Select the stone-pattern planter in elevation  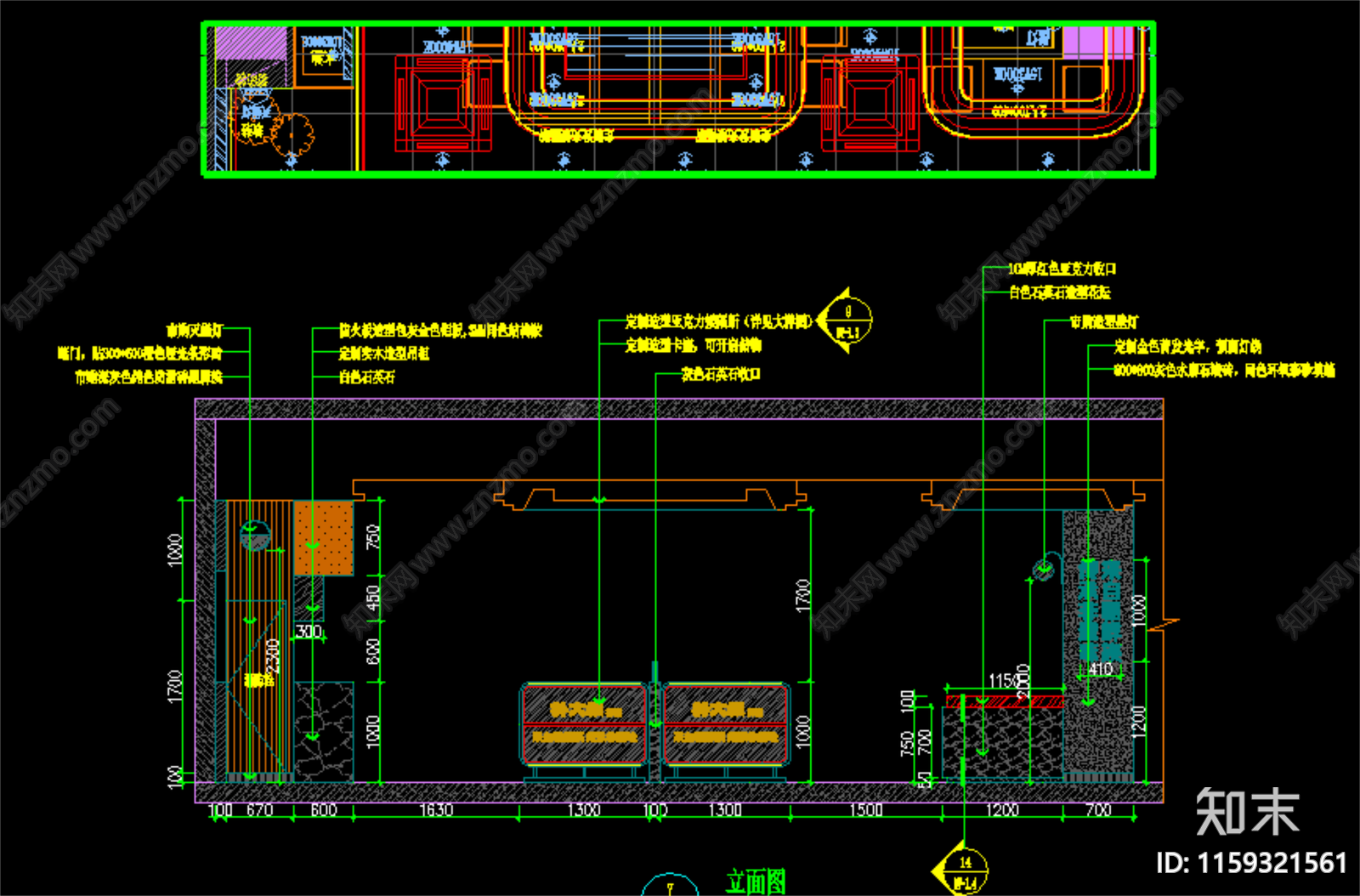click(x=1004, y=741)
